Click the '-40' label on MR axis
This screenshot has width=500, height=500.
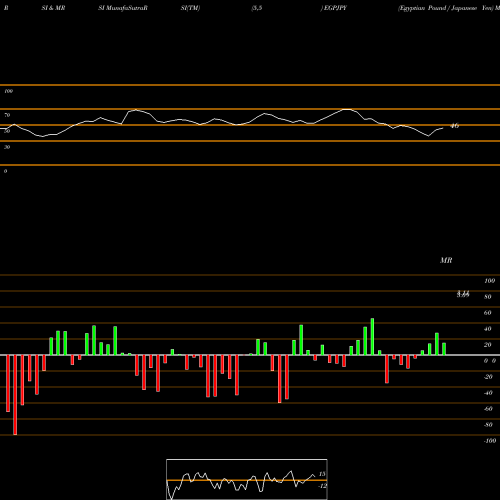click(x=488, y=393)
